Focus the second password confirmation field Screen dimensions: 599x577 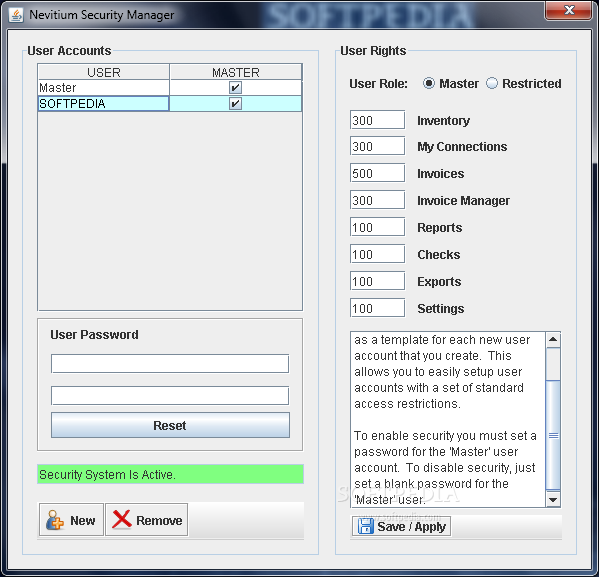170,395
